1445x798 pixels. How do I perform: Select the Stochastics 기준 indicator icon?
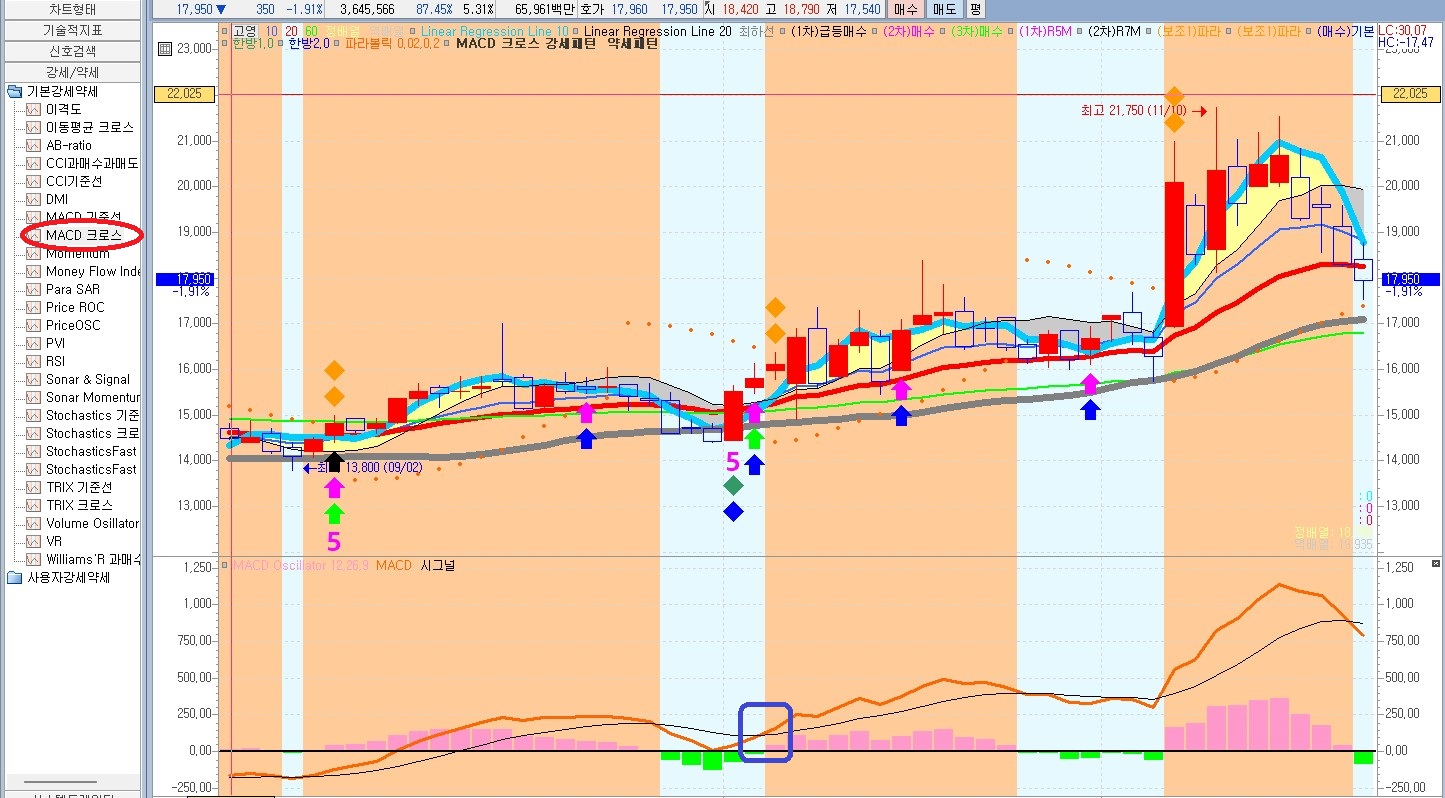point(33,416)
